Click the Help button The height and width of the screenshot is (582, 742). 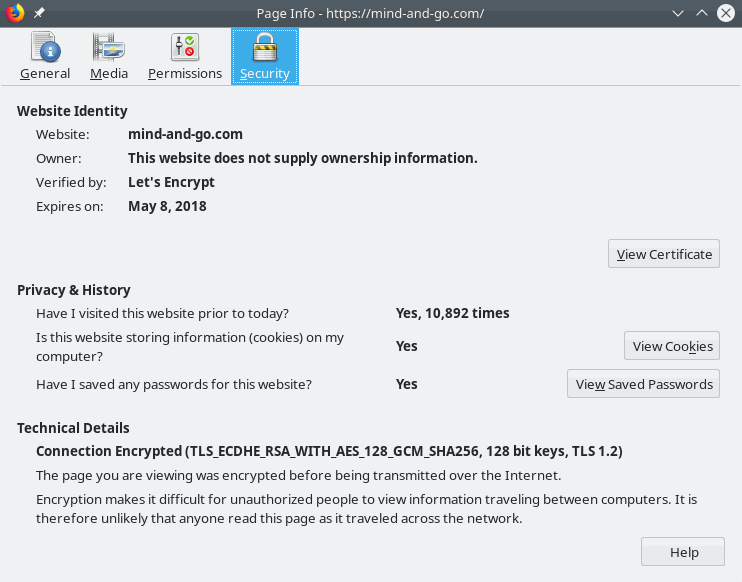[683, 552]
